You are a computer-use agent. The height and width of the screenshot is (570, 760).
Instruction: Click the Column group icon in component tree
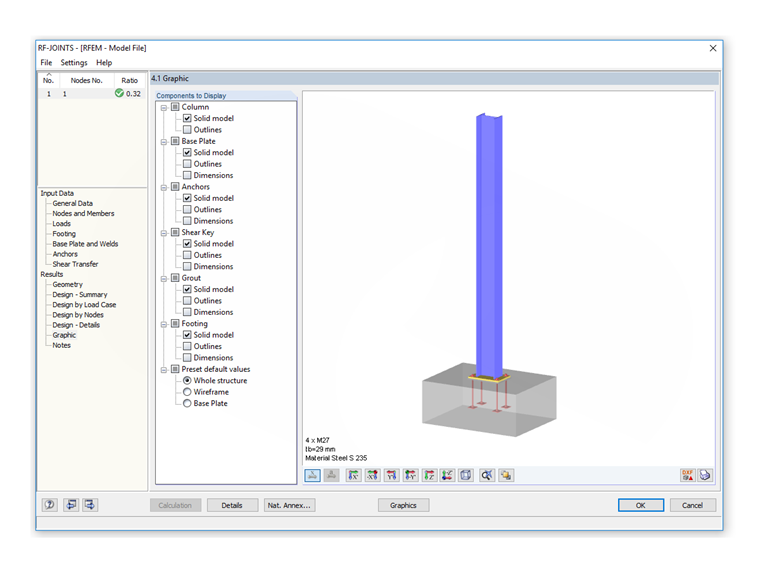pos(175,107)
